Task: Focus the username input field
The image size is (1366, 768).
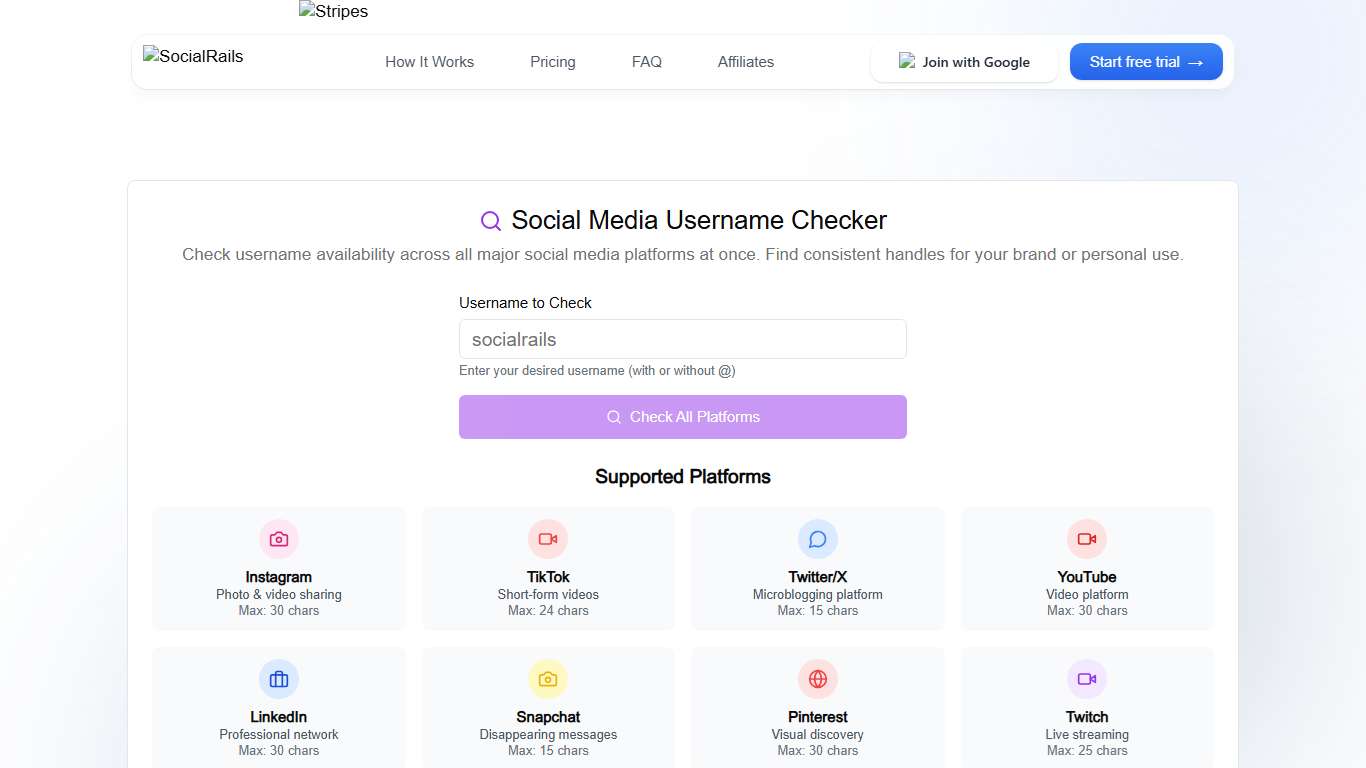Action: [x=682, y=339]
